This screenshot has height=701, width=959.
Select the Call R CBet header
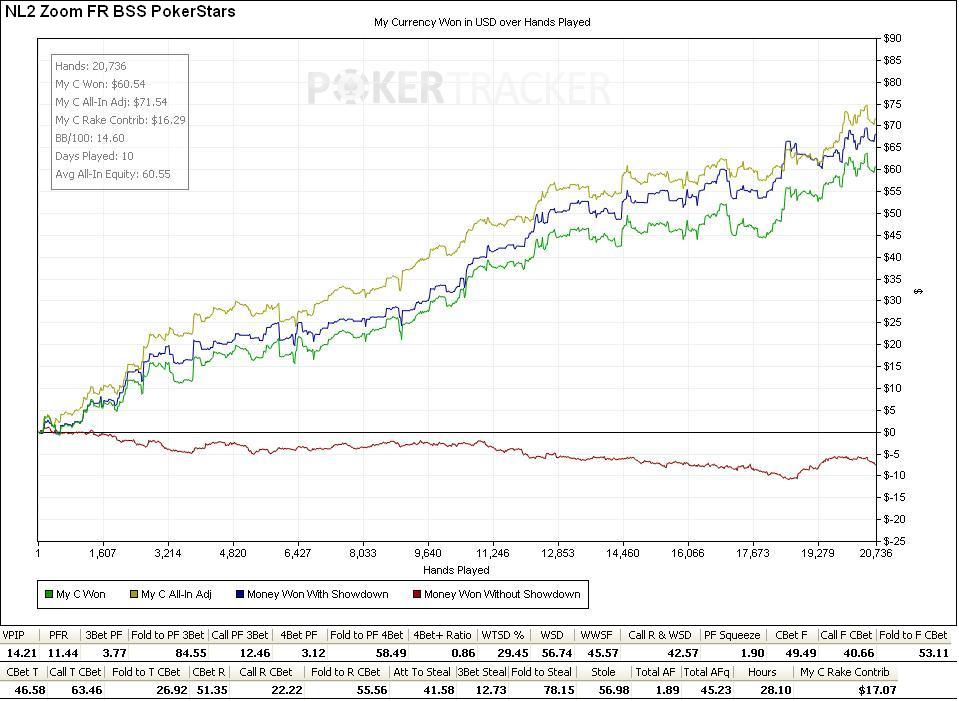(x=266, y=672)
